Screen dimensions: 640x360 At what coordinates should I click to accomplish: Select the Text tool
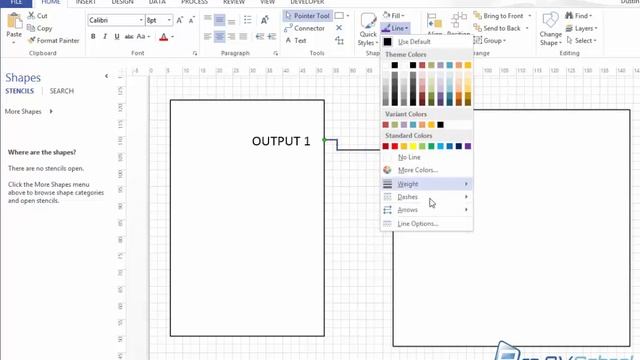296,40
